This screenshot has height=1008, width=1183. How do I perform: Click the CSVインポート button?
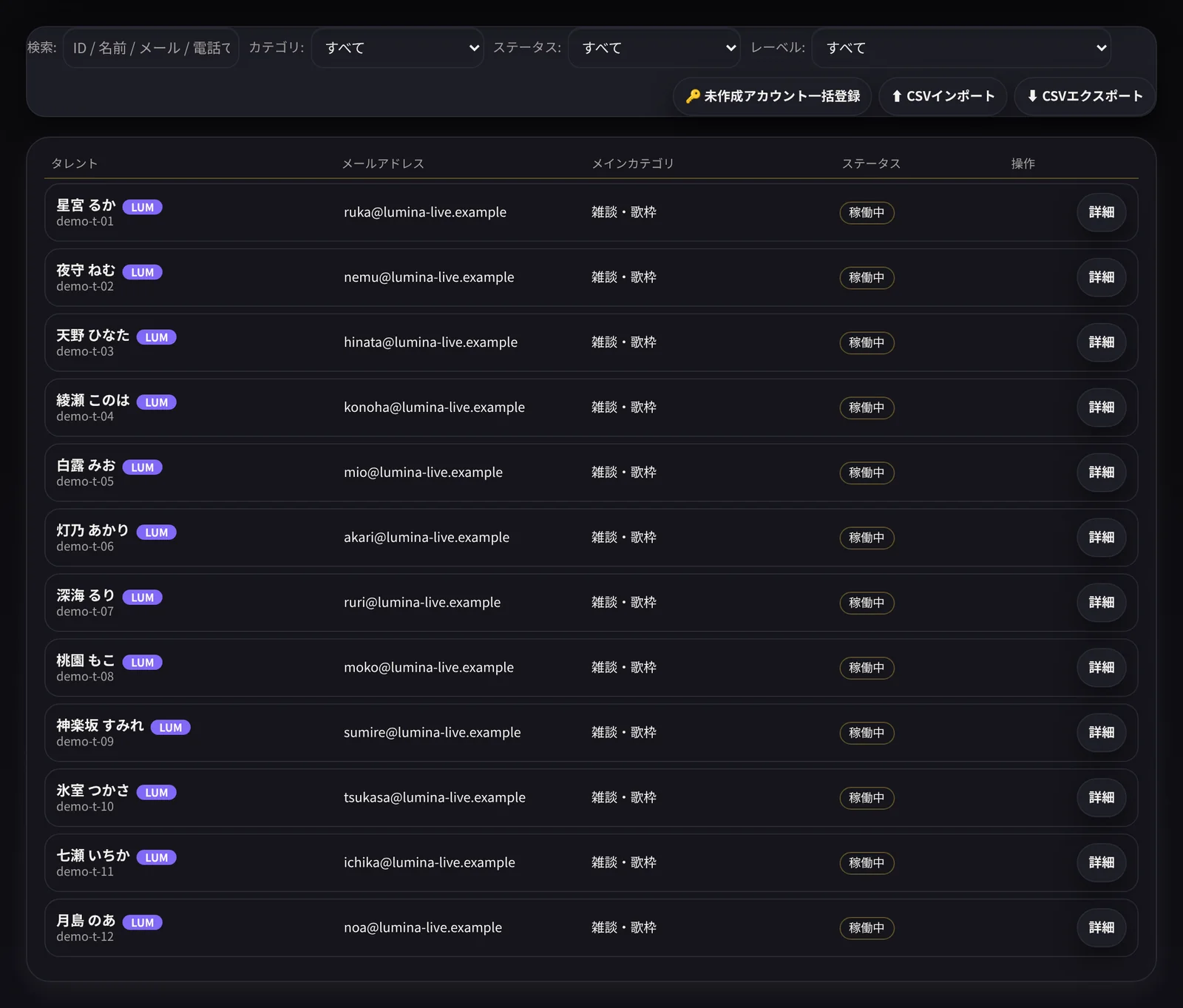pyautogui.click(x=943, y=96)
